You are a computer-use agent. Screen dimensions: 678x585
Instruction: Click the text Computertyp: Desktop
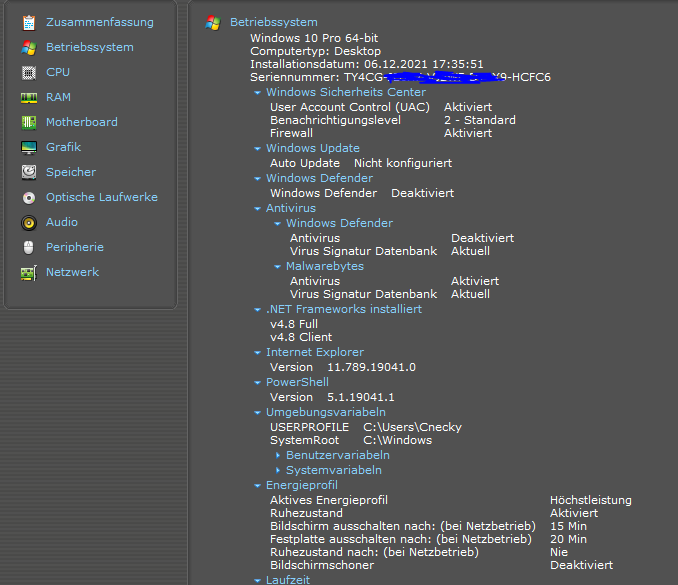tap(316, 51)
